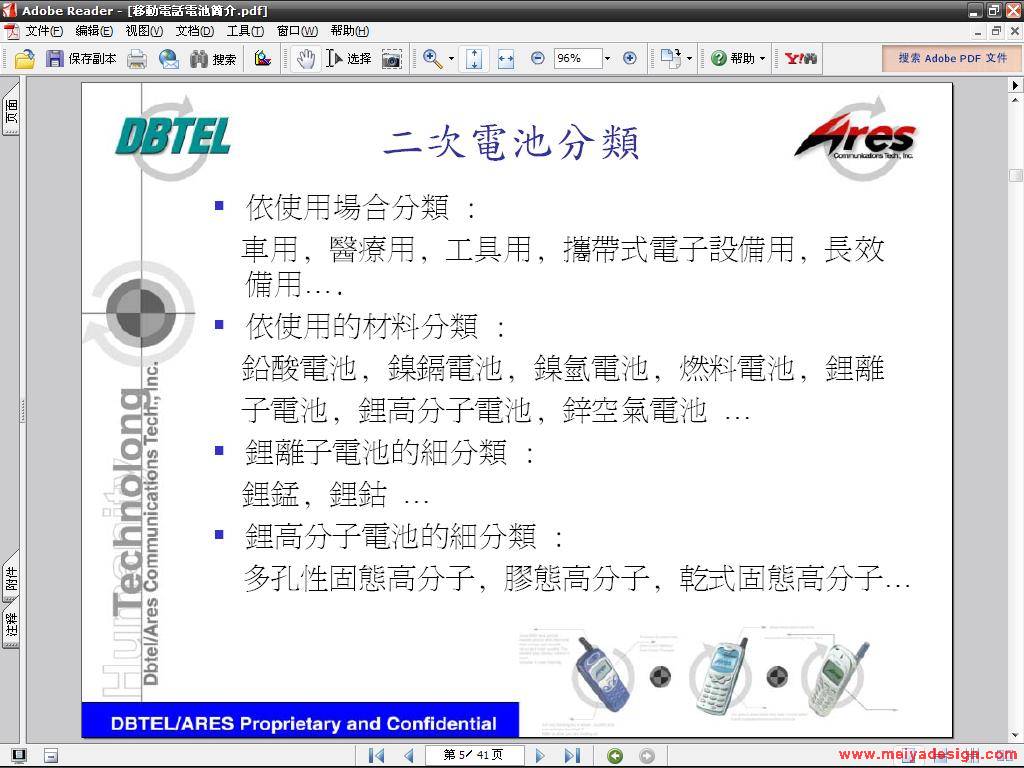This screenshot has width=1024, height=768.
Task: Click the 96% zoom field
Action: point(577,58)
